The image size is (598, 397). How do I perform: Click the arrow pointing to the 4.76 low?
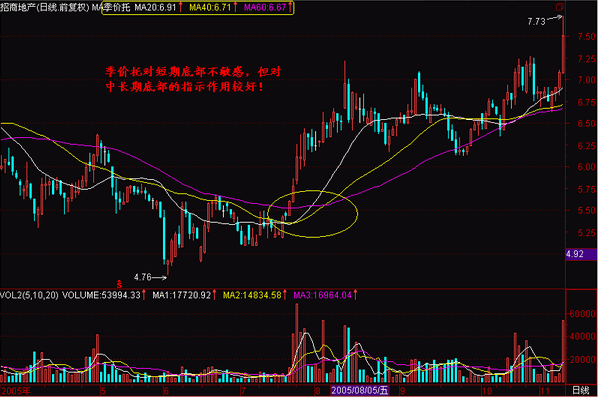159,278
